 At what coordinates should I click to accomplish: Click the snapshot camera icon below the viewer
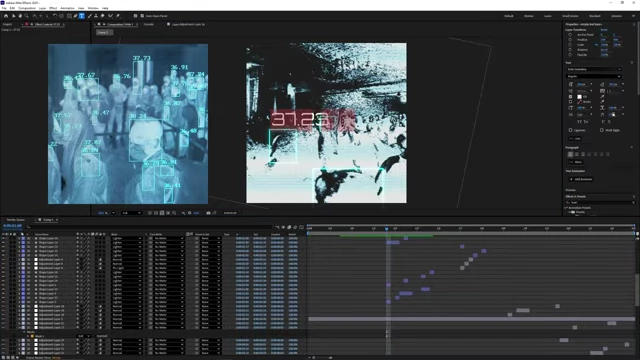point(208,213)
